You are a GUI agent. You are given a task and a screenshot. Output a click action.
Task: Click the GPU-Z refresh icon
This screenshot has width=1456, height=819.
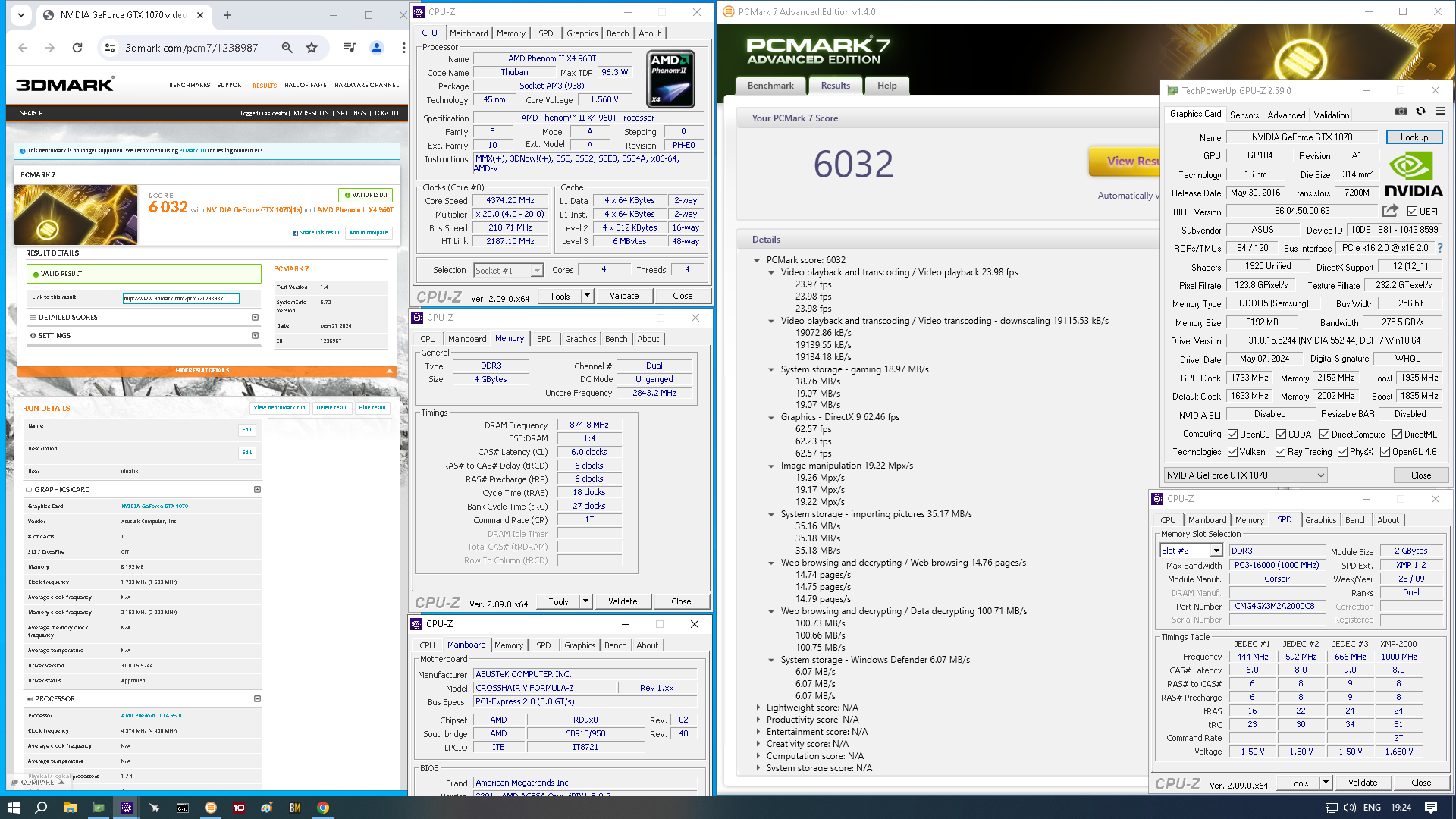tap(1421, 111)
